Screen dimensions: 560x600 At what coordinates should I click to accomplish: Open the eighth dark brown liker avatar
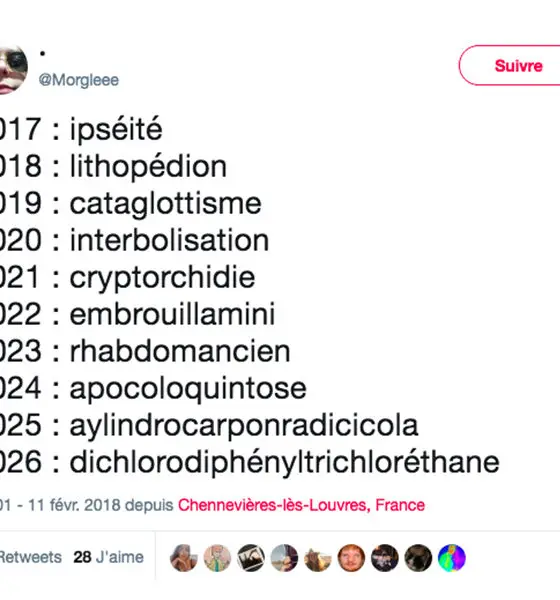click(x=418, y=558)
